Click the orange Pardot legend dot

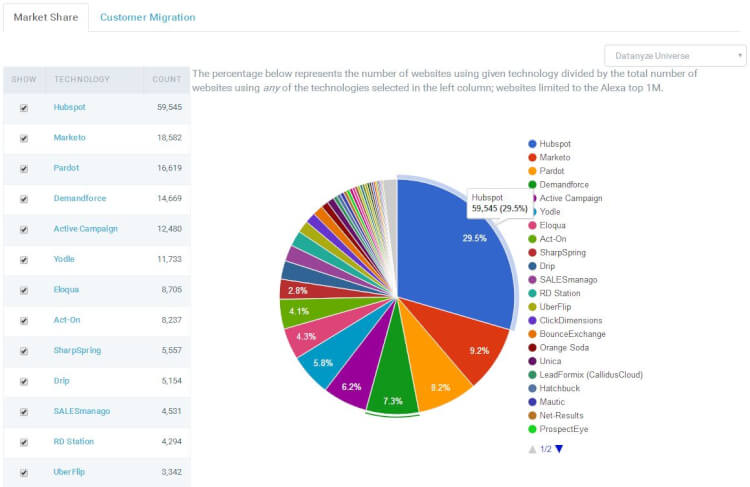(x=532, y=171)
